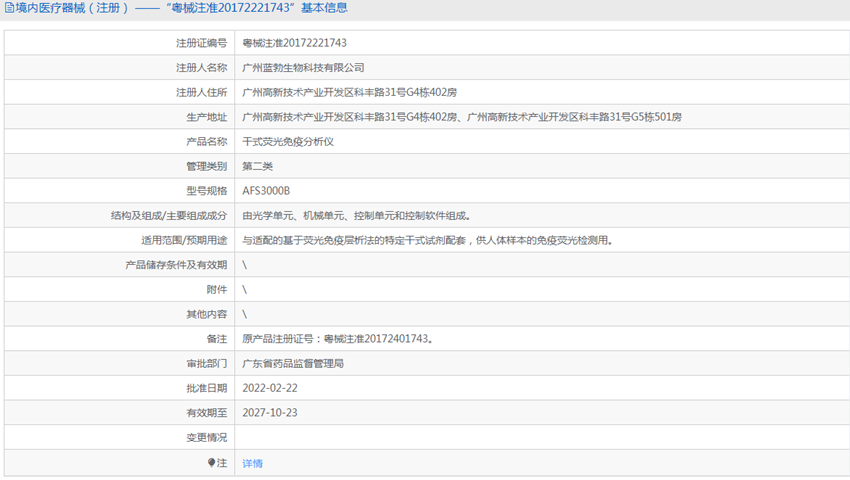
Task: Select remark '原产品注册证号：粤械注准20172401743'
Action: pyautogui.click(x=337, y=339)
